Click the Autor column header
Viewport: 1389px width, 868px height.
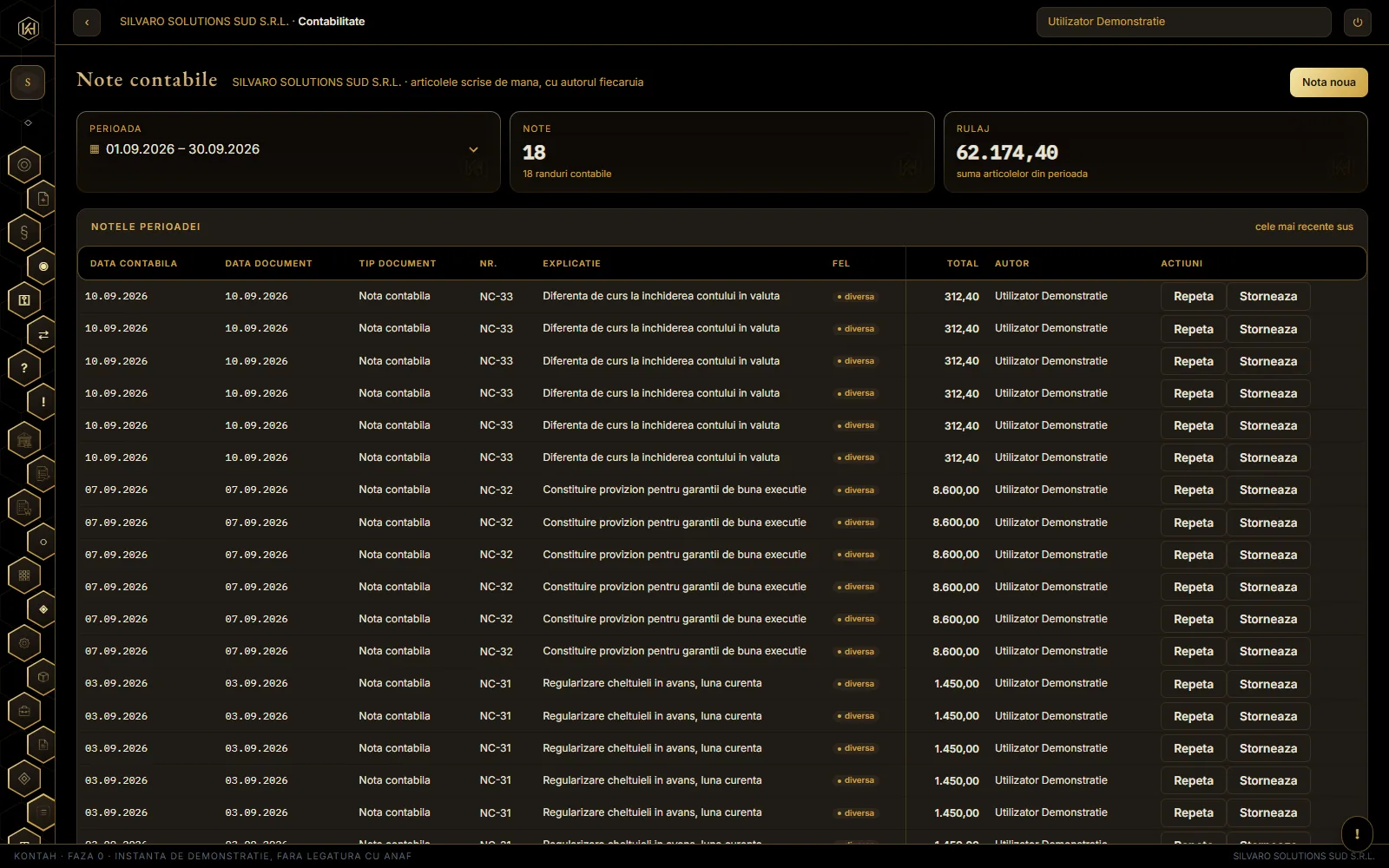pyautogui.click(x=1012, y=263)
